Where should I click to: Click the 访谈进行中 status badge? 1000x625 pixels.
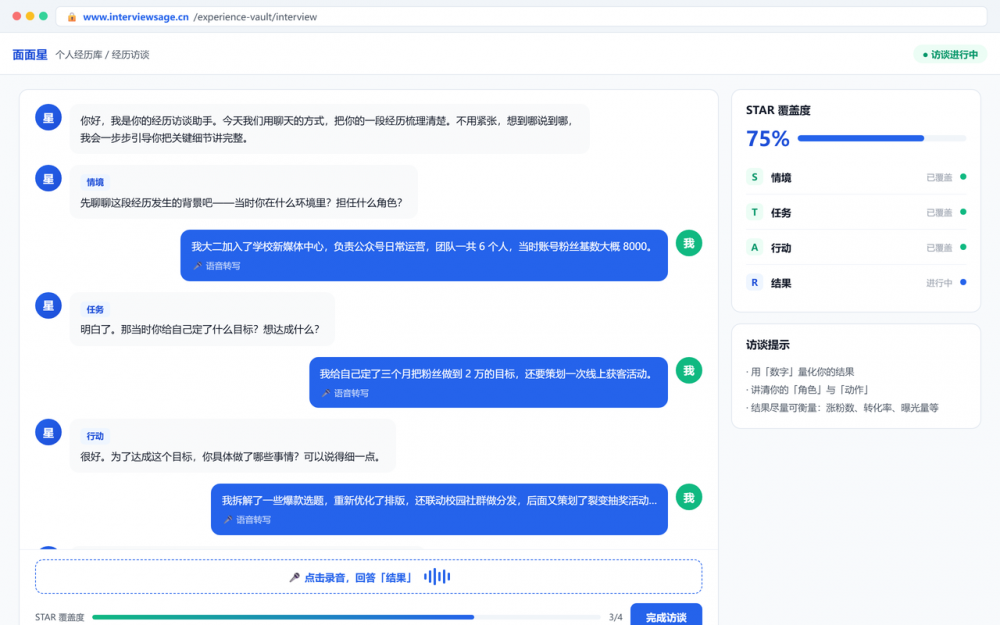(x=950, y=55)
